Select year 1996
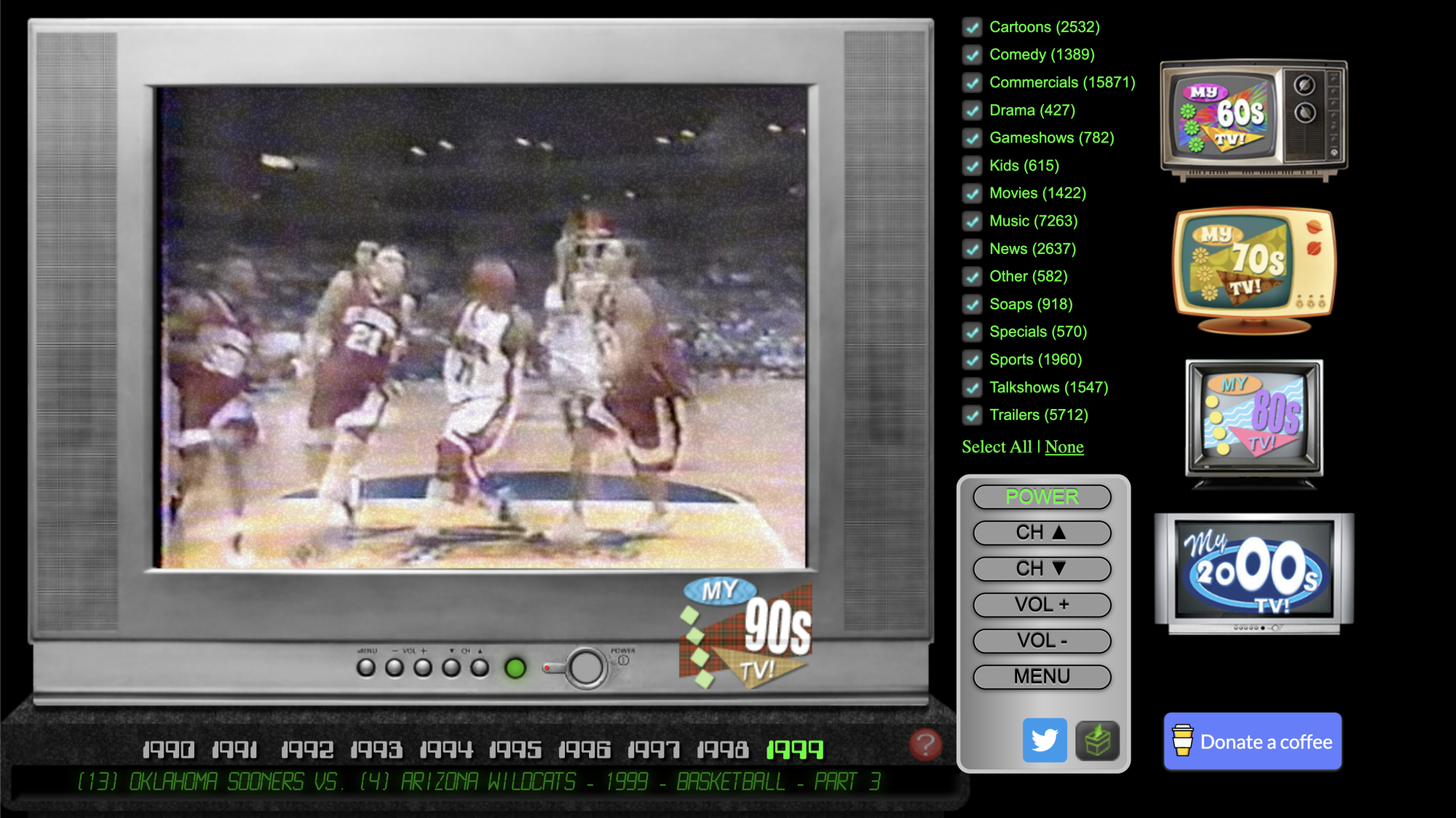 [x=585, y=750]
